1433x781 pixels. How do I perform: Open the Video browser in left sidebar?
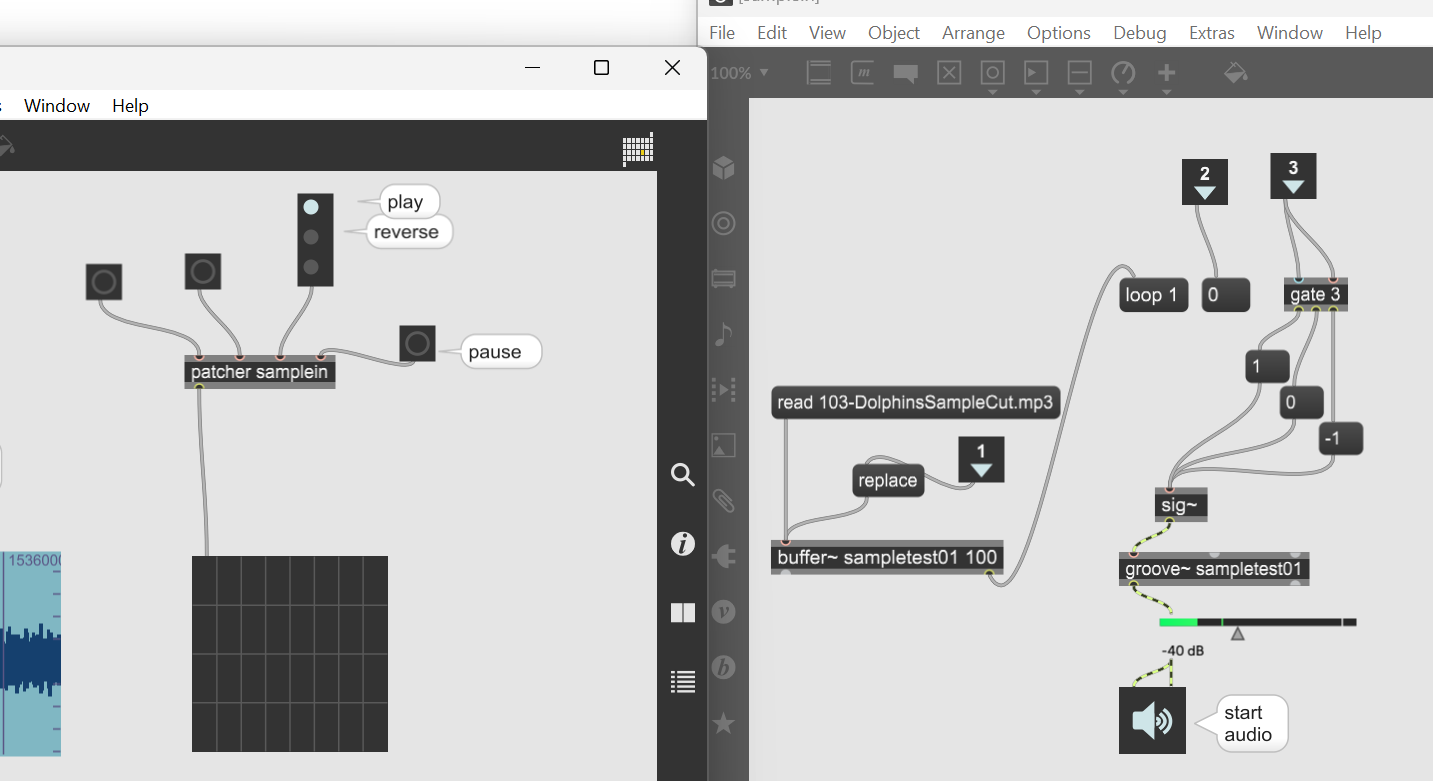723,389
